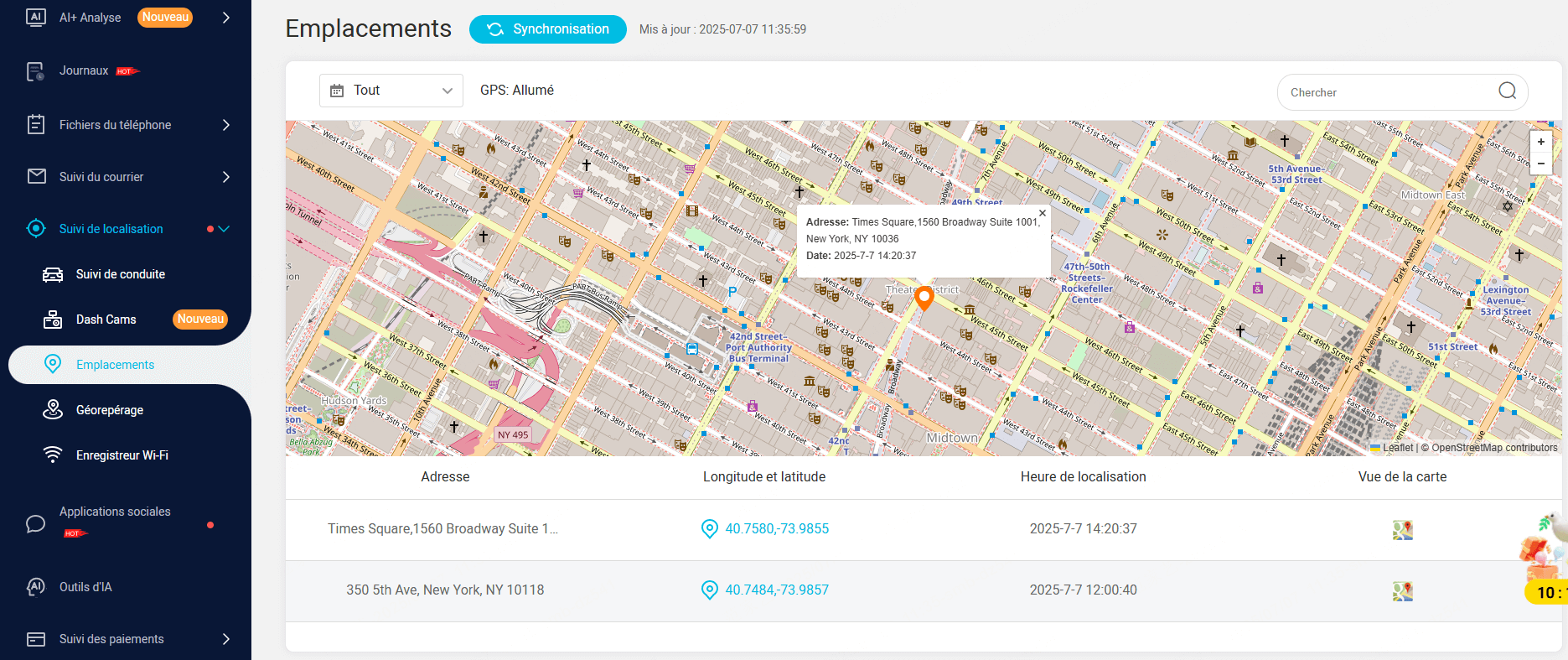The width and height of the screenshot is (1568, 660).
Task: Click the Wi-Fi icon in sidebar
Action: click(53, 455)
